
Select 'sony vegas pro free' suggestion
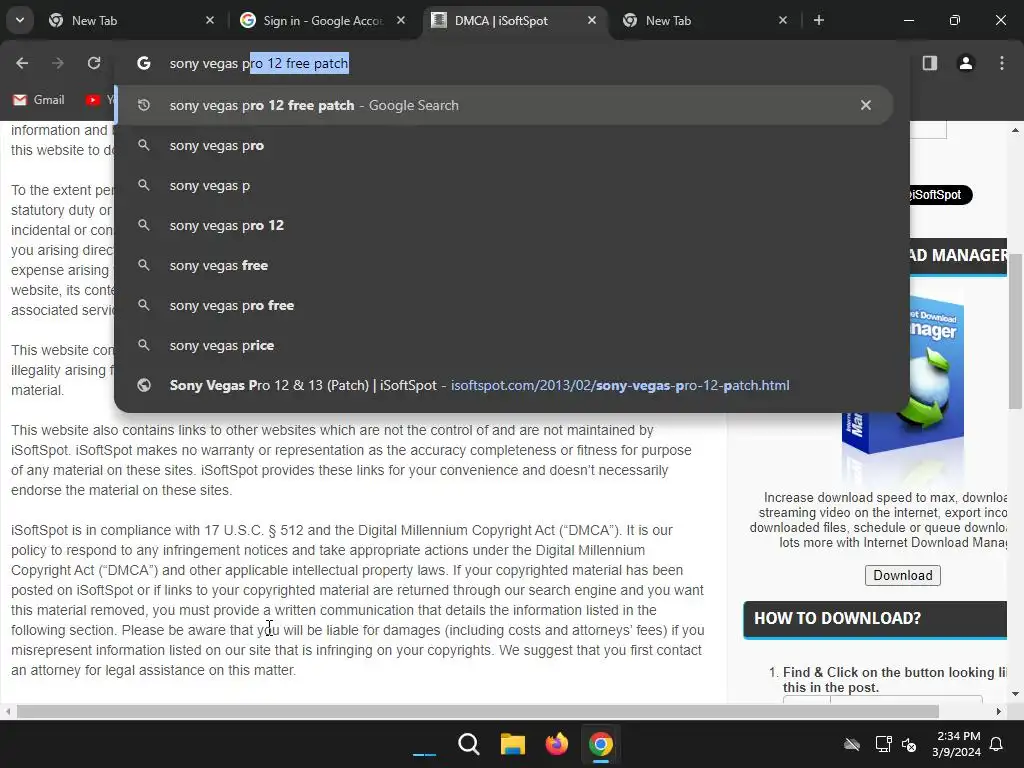(x=504, y=305)
